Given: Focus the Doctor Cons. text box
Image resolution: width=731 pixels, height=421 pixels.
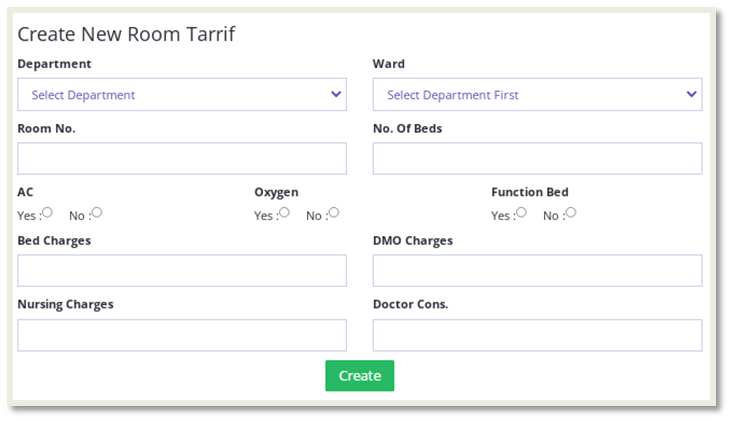Looking at the screenshot, I should point(536,335).
